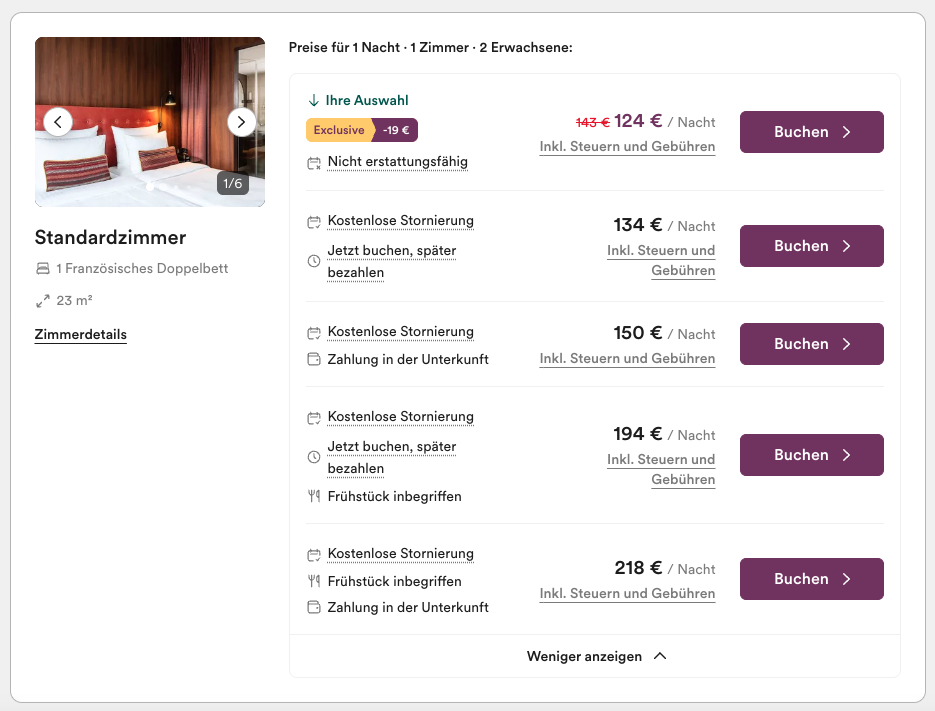This screenshot has width=935, height=711.
Task: Click the cutlery icon in the 194 € offer
Action: tap(314, 496)
